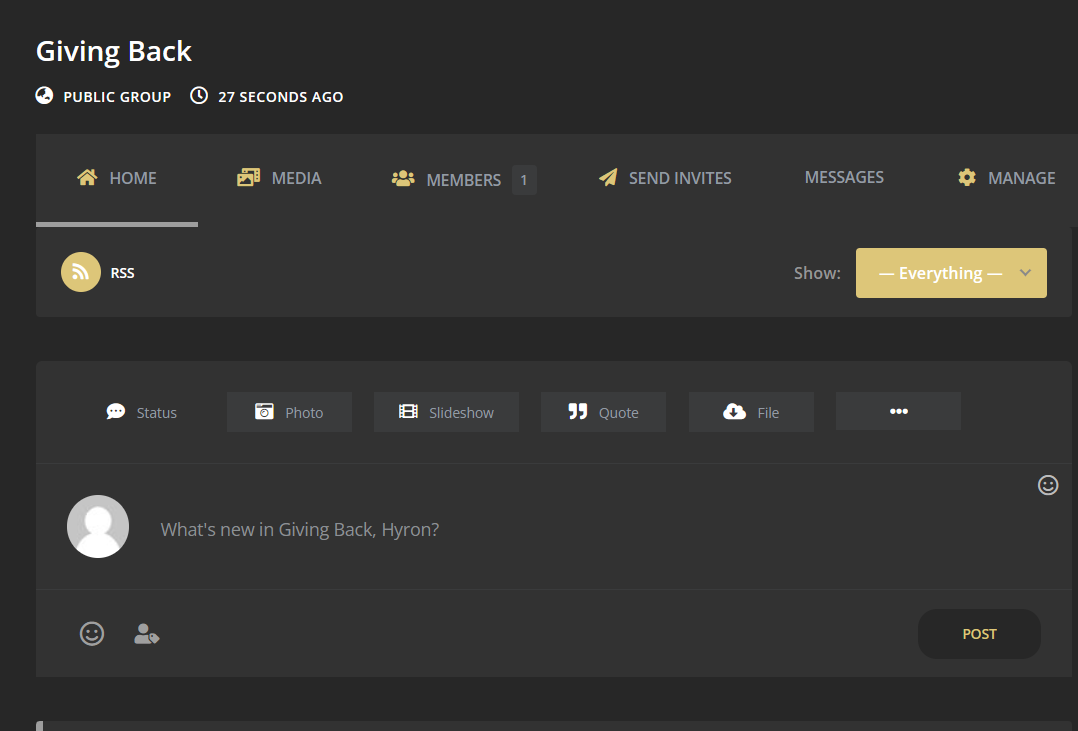Click the Giving Back group title
This screenshot has height=731, width=1078.
[114, 52]
